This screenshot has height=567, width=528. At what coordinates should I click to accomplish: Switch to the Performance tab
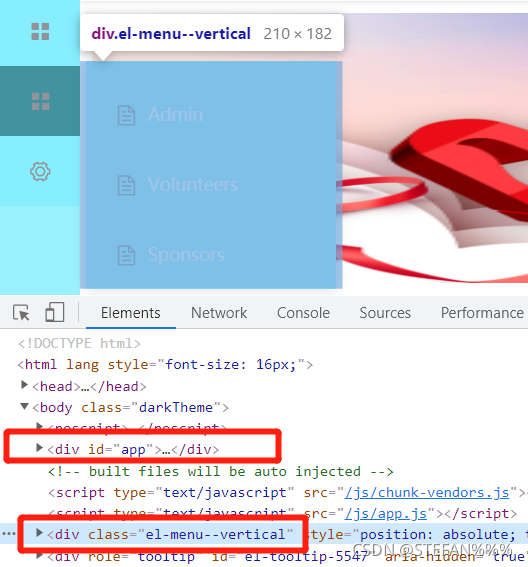[482, 313]
